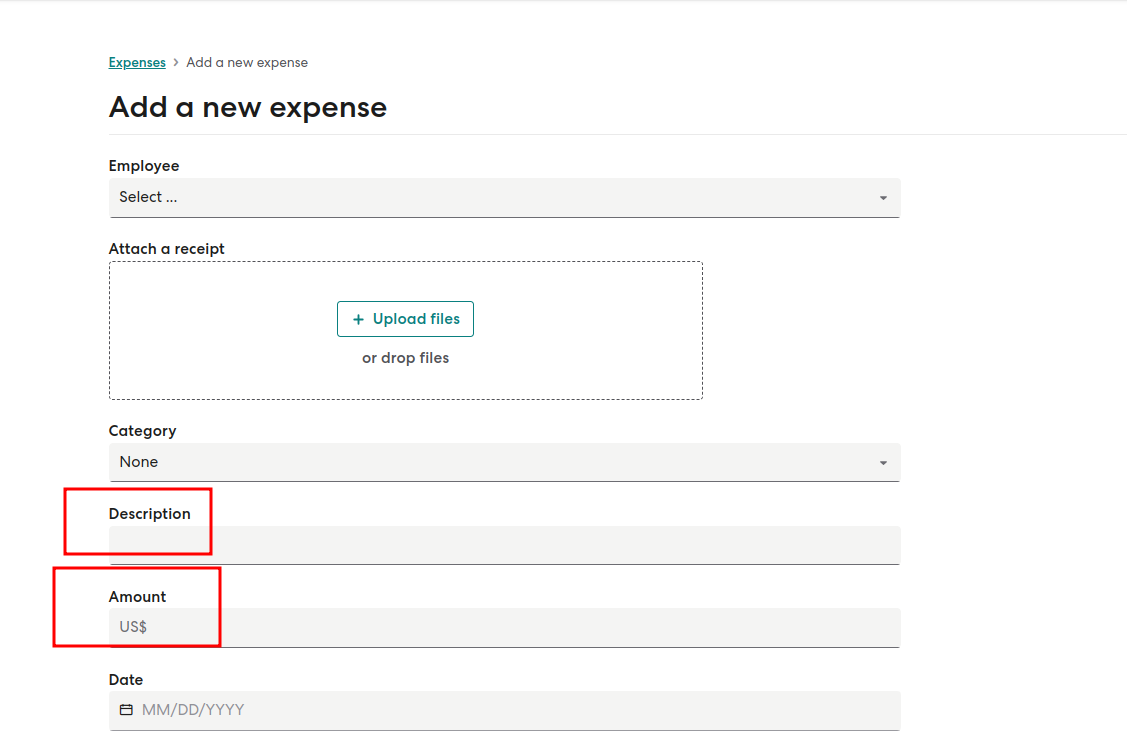
Task: Click the 'Add a new expense' breadcrumb text
Action: click(x=247, y=63)
